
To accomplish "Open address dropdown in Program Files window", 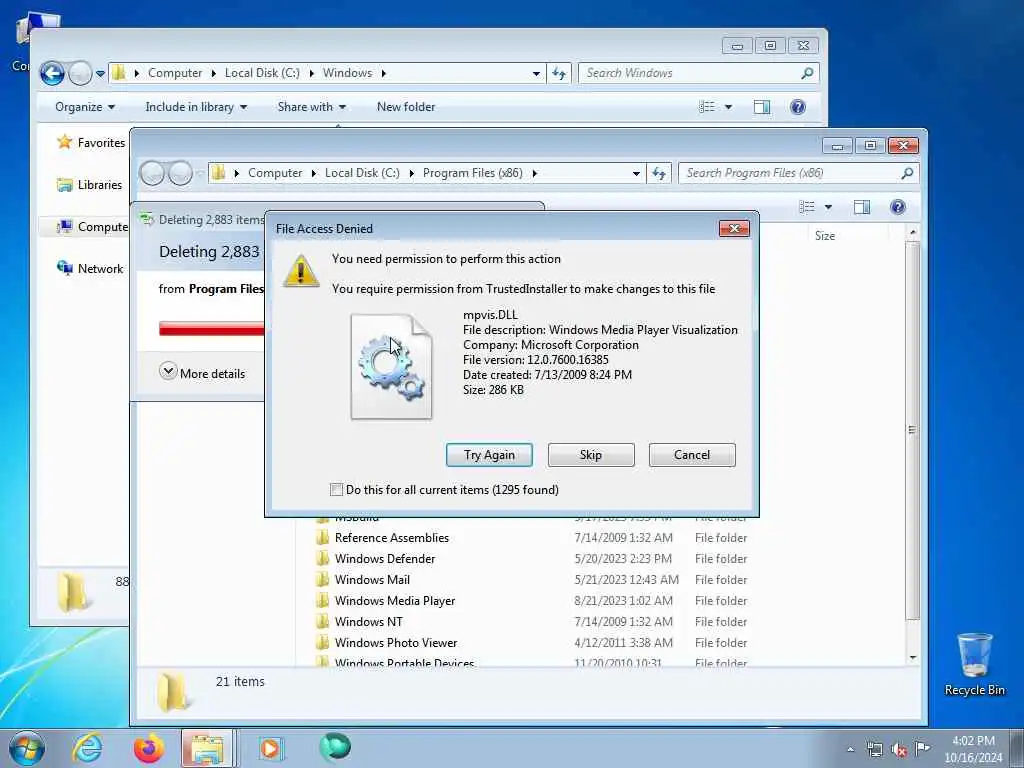I will pyautogui.click(x=636, y=173).
